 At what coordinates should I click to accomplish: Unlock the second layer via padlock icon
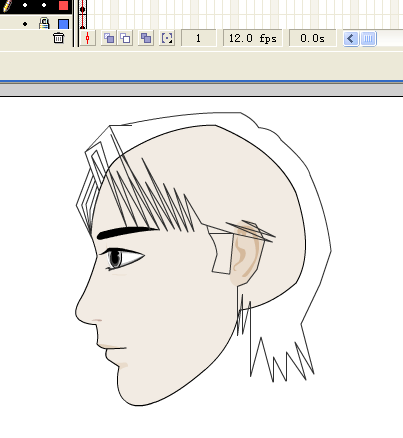44,24
